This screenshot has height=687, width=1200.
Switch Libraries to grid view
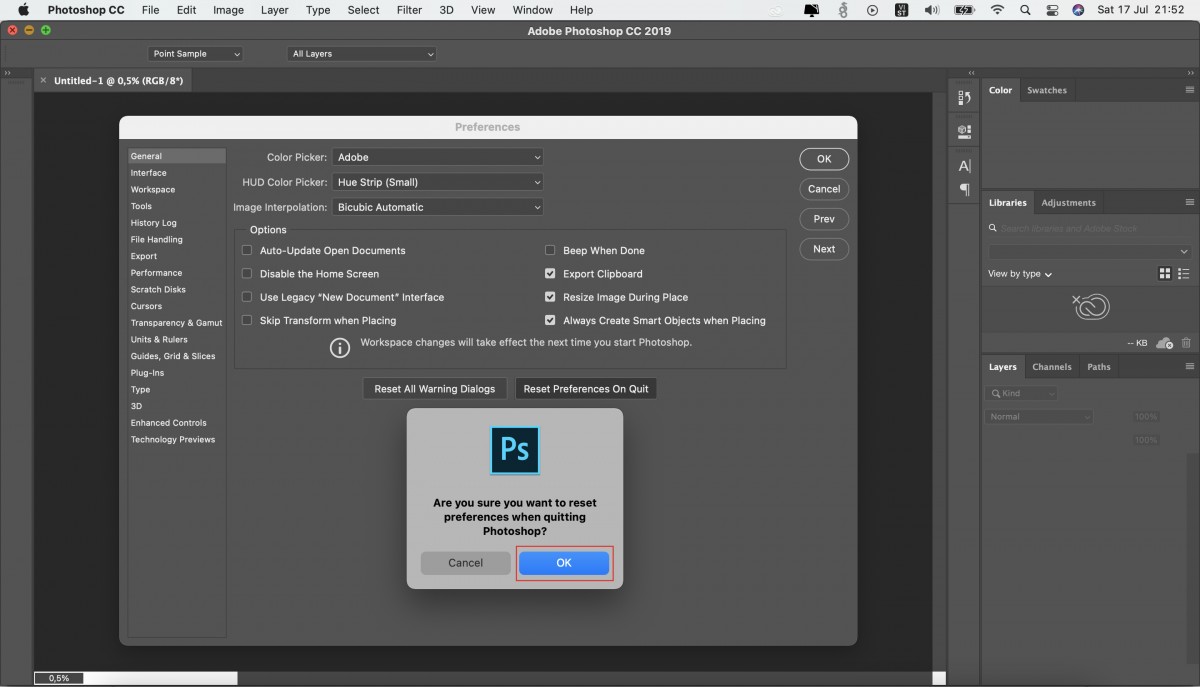(x=1165, y=274)
